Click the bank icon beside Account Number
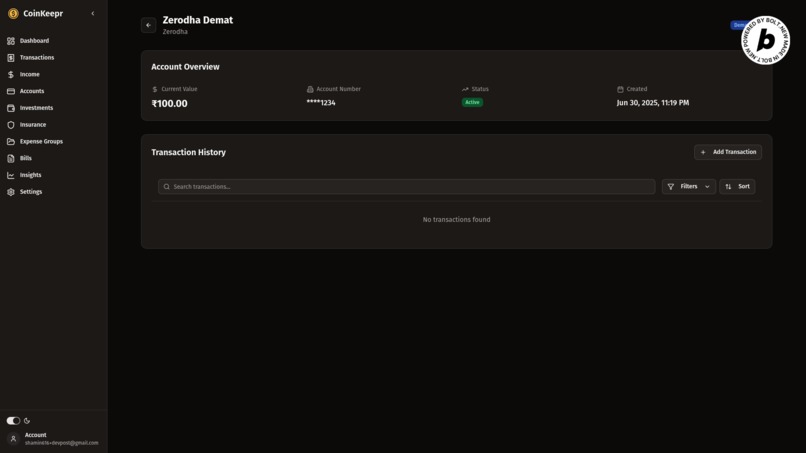 [310, 89]
